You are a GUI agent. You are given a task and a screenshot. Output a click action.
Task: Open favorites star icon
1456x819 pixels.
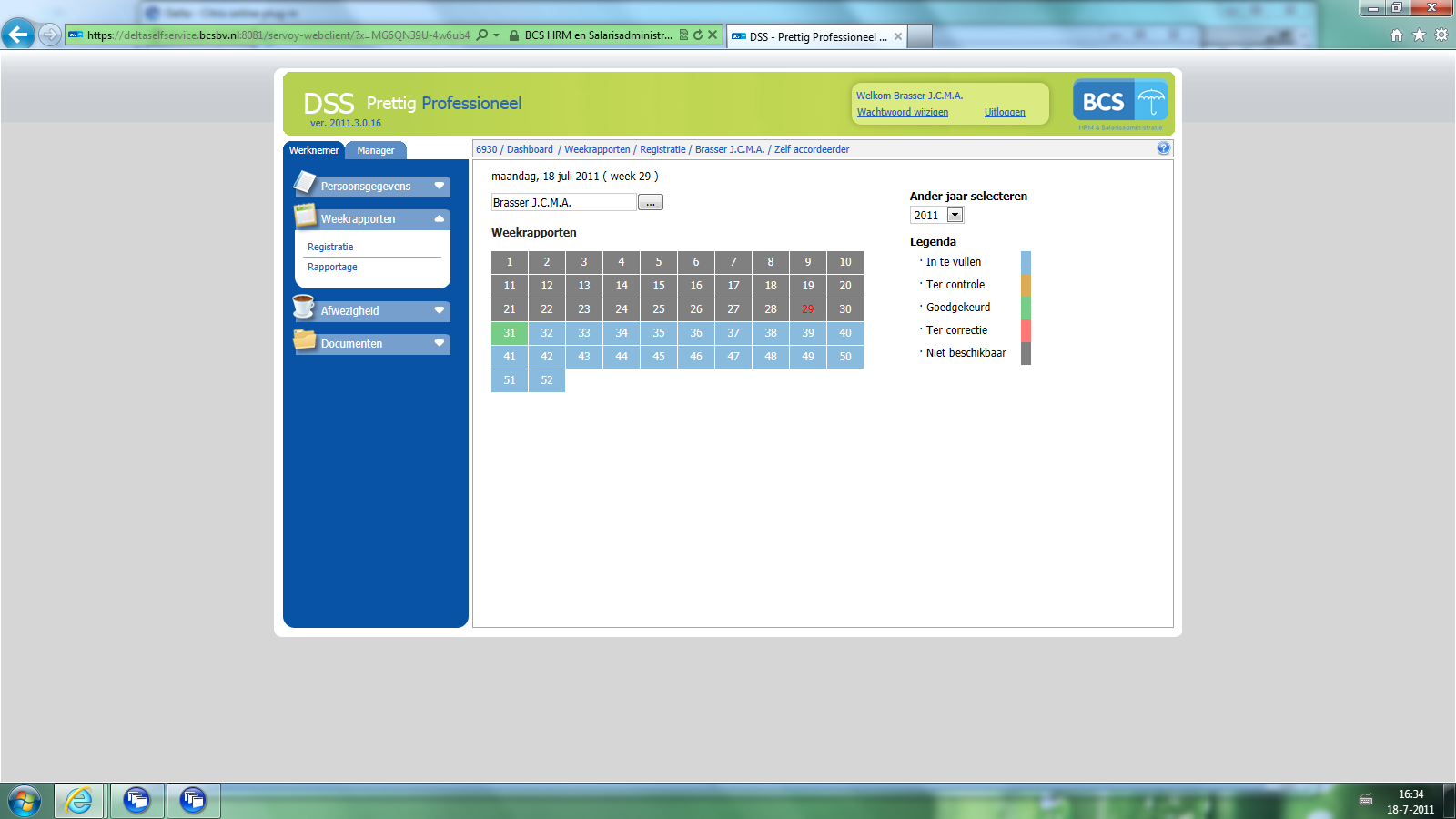coord(1419,35)
